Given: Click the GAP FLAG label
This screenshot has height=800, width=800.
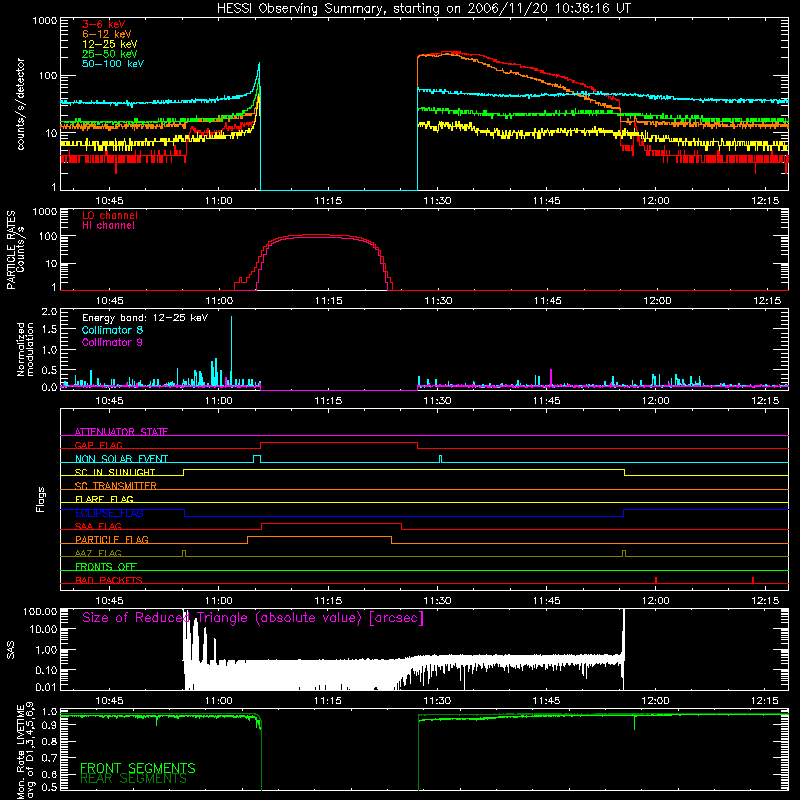Looking at the screenshot, I should [98, 445].
